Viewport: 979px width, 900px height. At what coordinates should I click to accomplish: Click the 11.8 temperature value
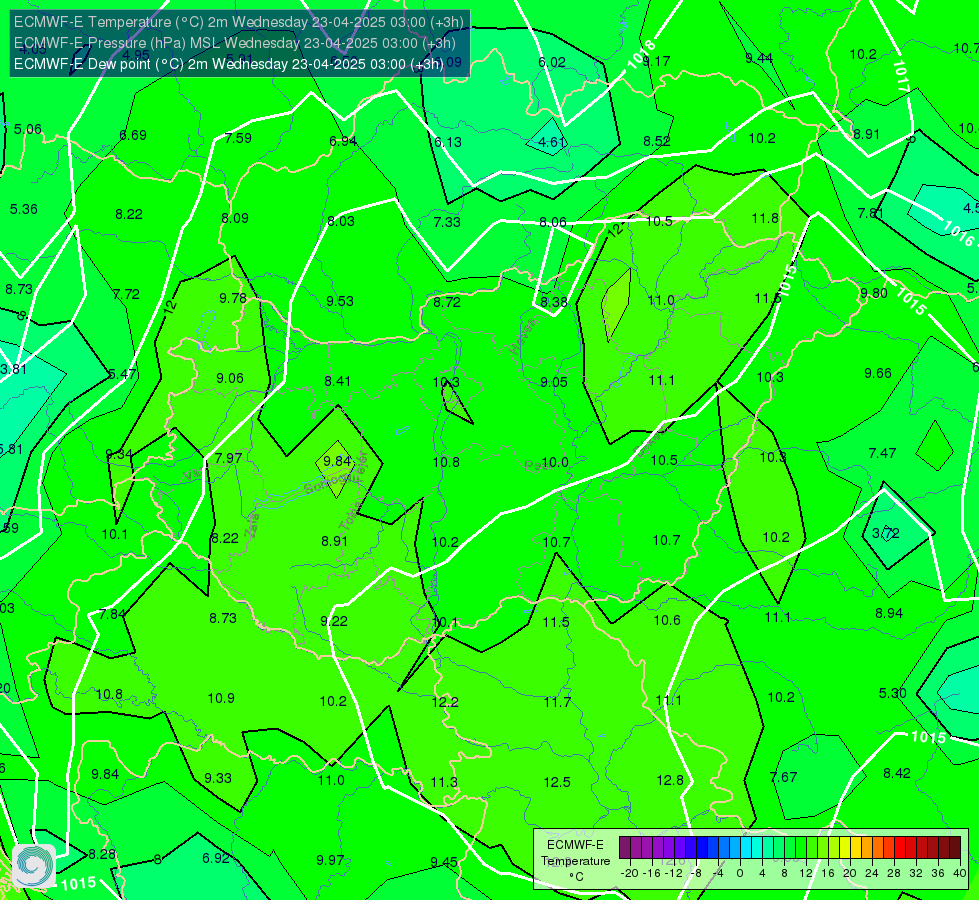pyautogui.click(x=765, y=218)
